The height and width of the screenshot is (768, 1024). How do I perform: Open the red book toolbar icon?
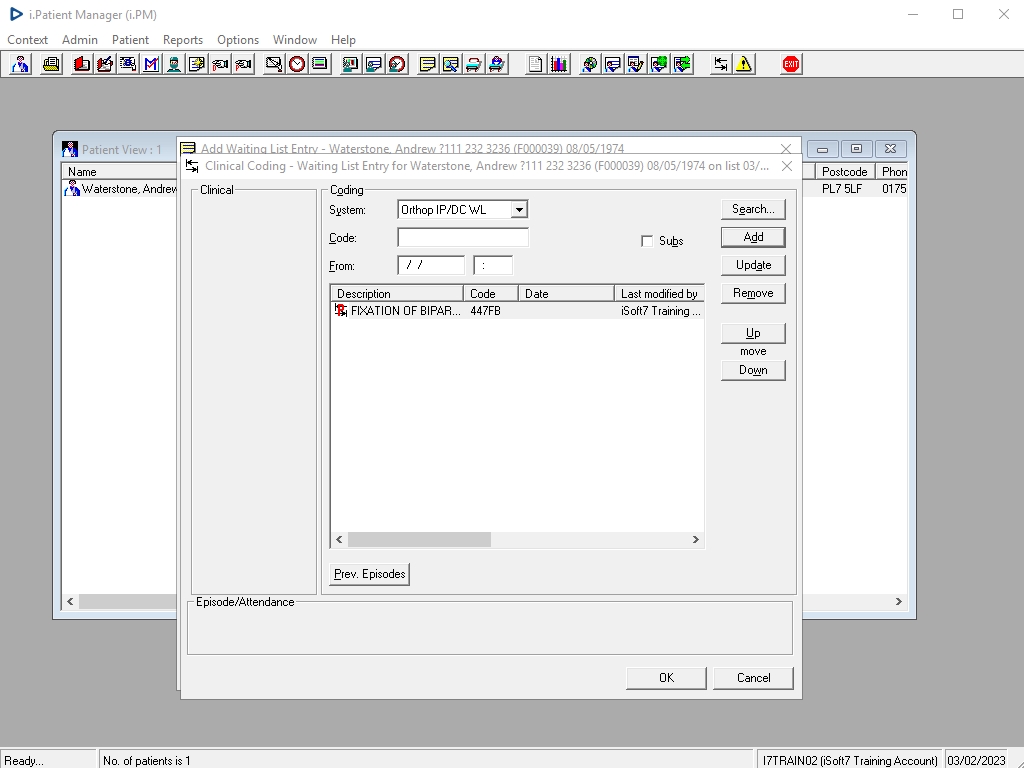click(x=82, y=64)
